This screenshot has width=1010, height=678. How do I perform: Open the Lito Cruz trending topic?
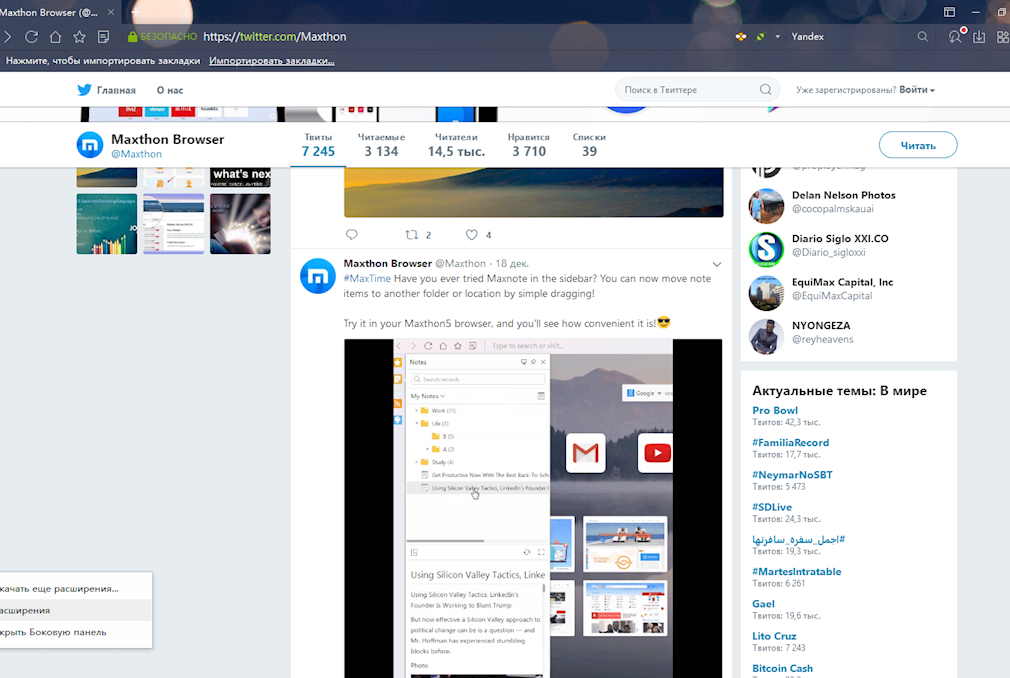(774, 636)
